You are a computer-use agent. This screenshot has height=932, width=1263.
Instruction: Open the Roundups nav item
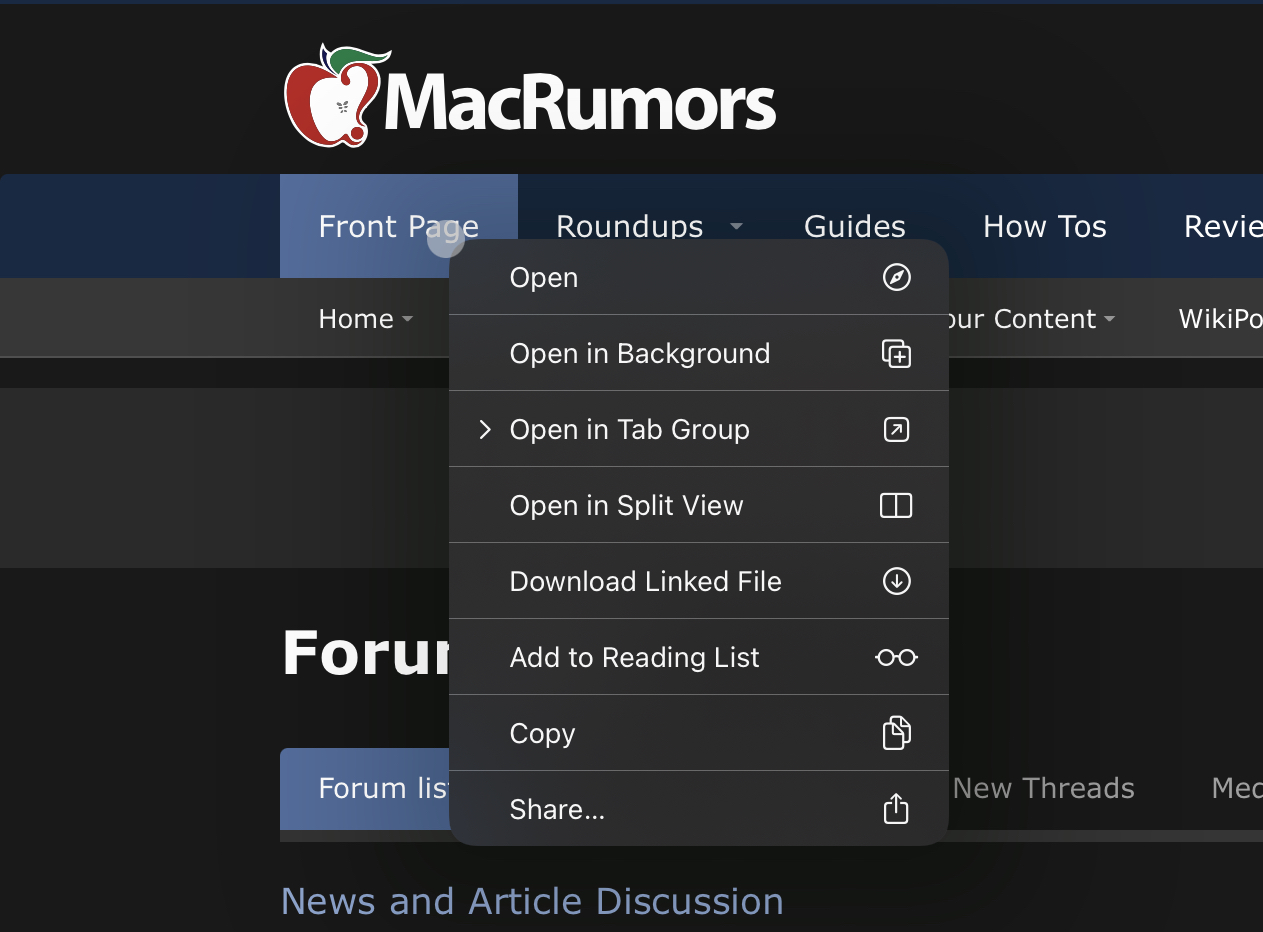pyautogui.click(x=630, y=226)
